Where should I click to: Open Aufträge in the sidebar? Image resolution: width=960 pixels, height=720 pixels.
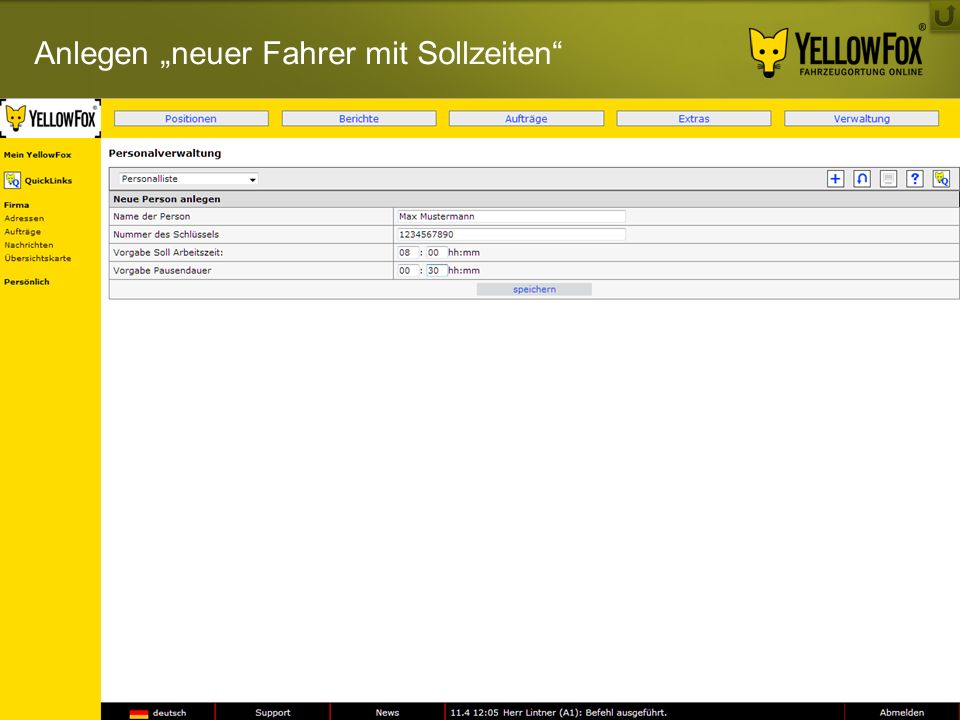coord(23,232)
